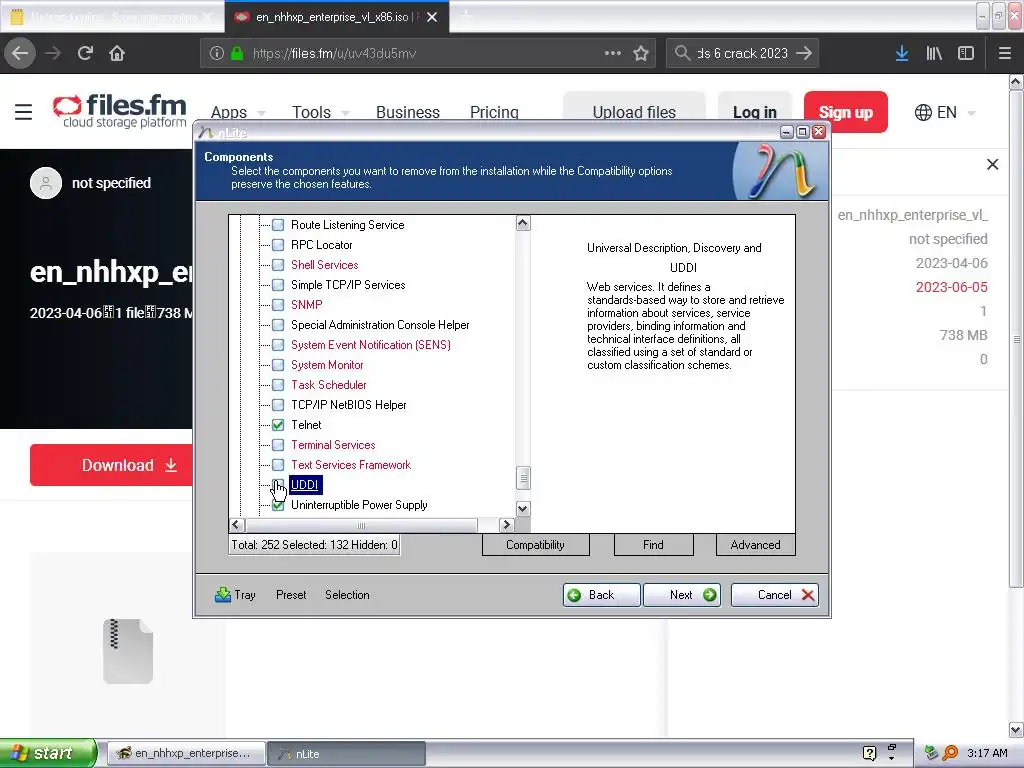Open the EN language dropdown
The height and width of the screenshot is (768, 1024).
click(945, 112)
